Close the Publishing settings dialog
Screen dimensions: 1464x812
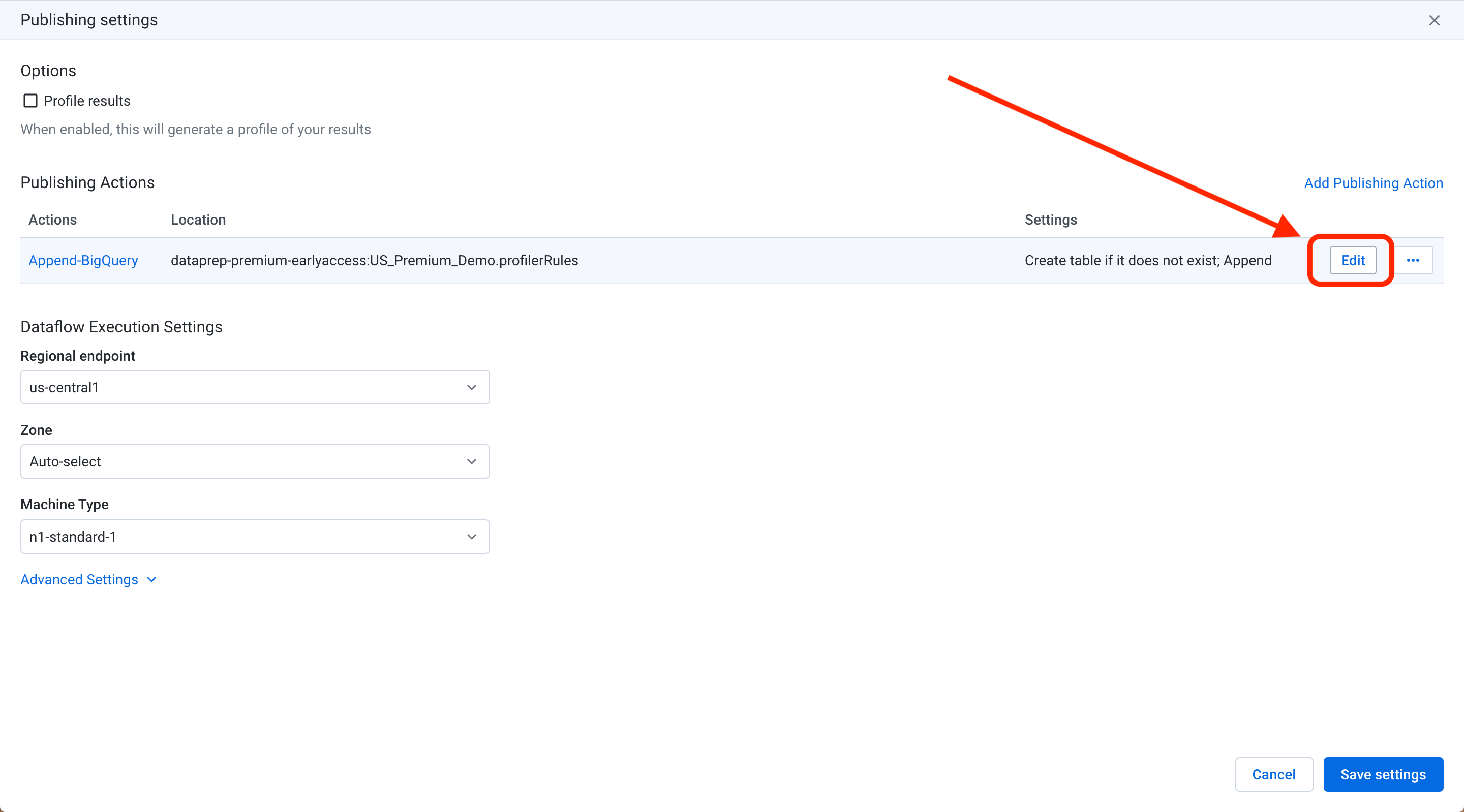click(1435, 20)
